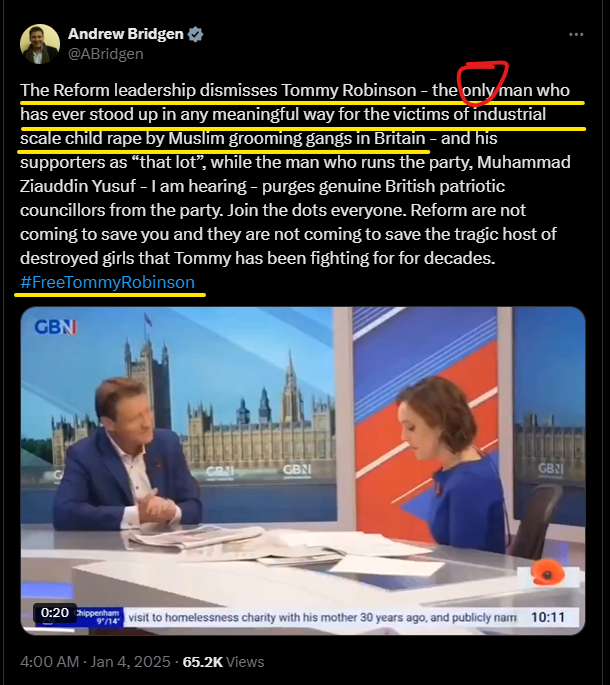
Task: Play the embedded GB News video
Action: click(303, 471)
